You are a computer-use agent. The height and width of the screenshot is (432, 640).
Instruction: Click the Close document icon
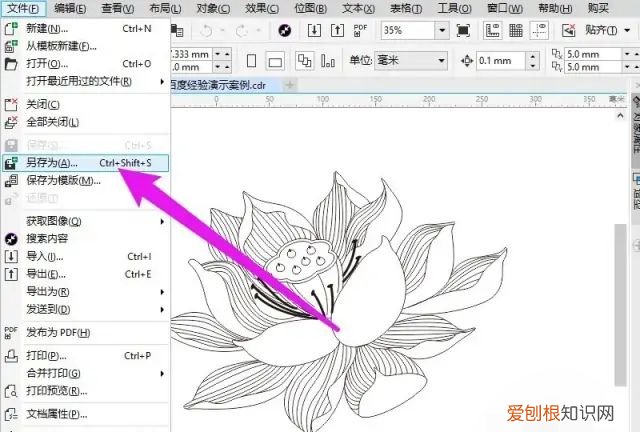click(x=11, y=105)
